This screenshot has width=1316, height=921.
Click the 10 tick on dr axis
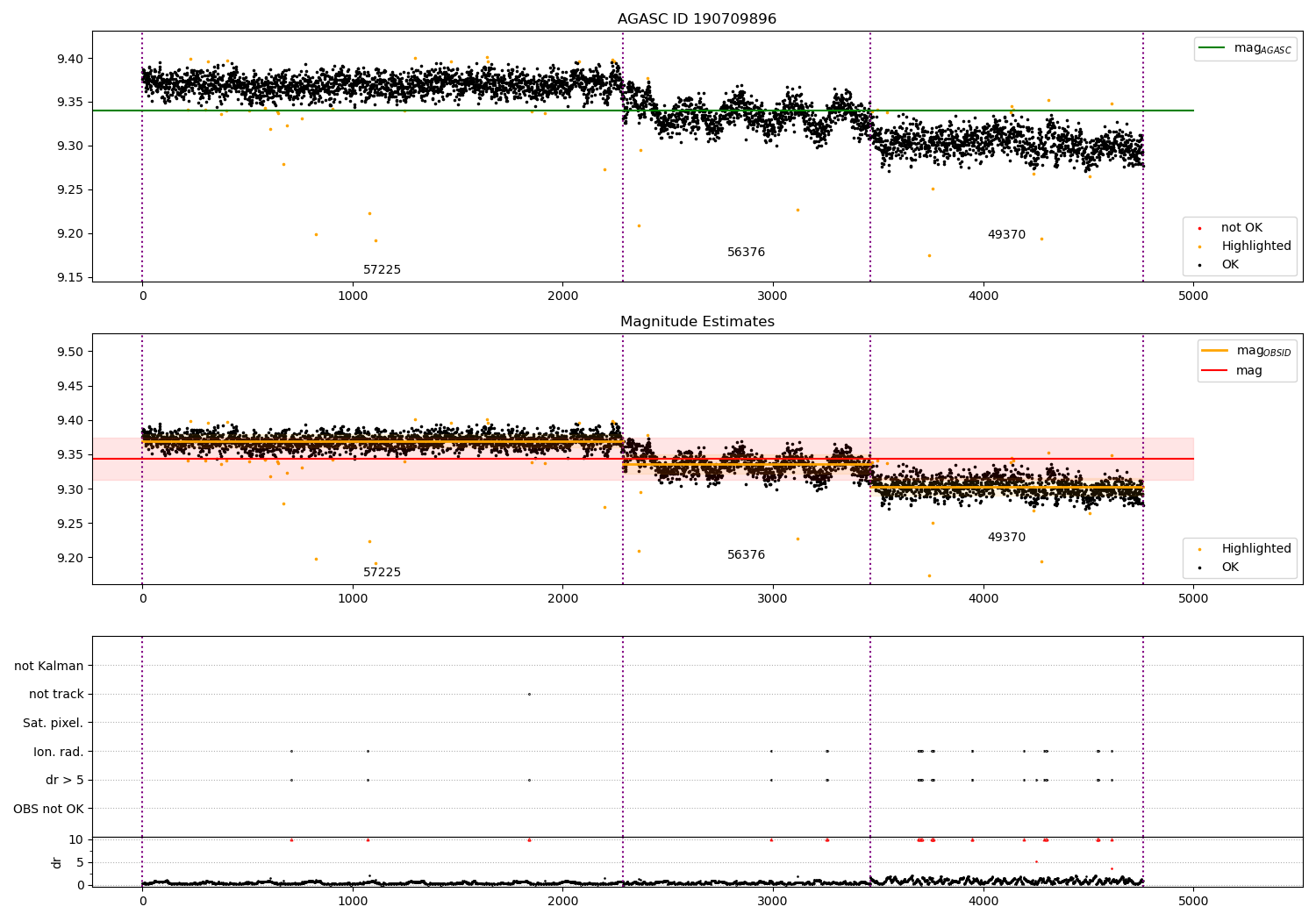point(75,840)
